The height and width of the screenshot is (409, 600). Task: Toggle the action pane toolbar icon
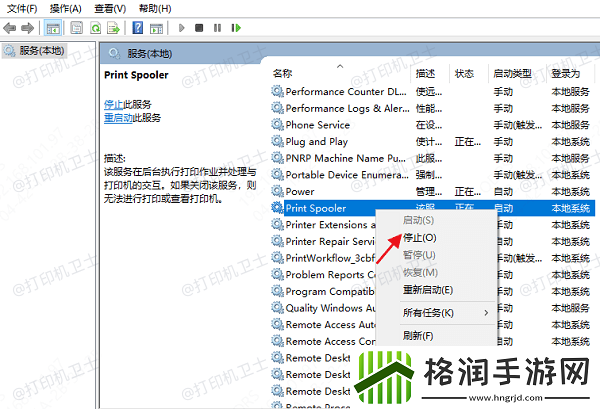coord(156,28)
